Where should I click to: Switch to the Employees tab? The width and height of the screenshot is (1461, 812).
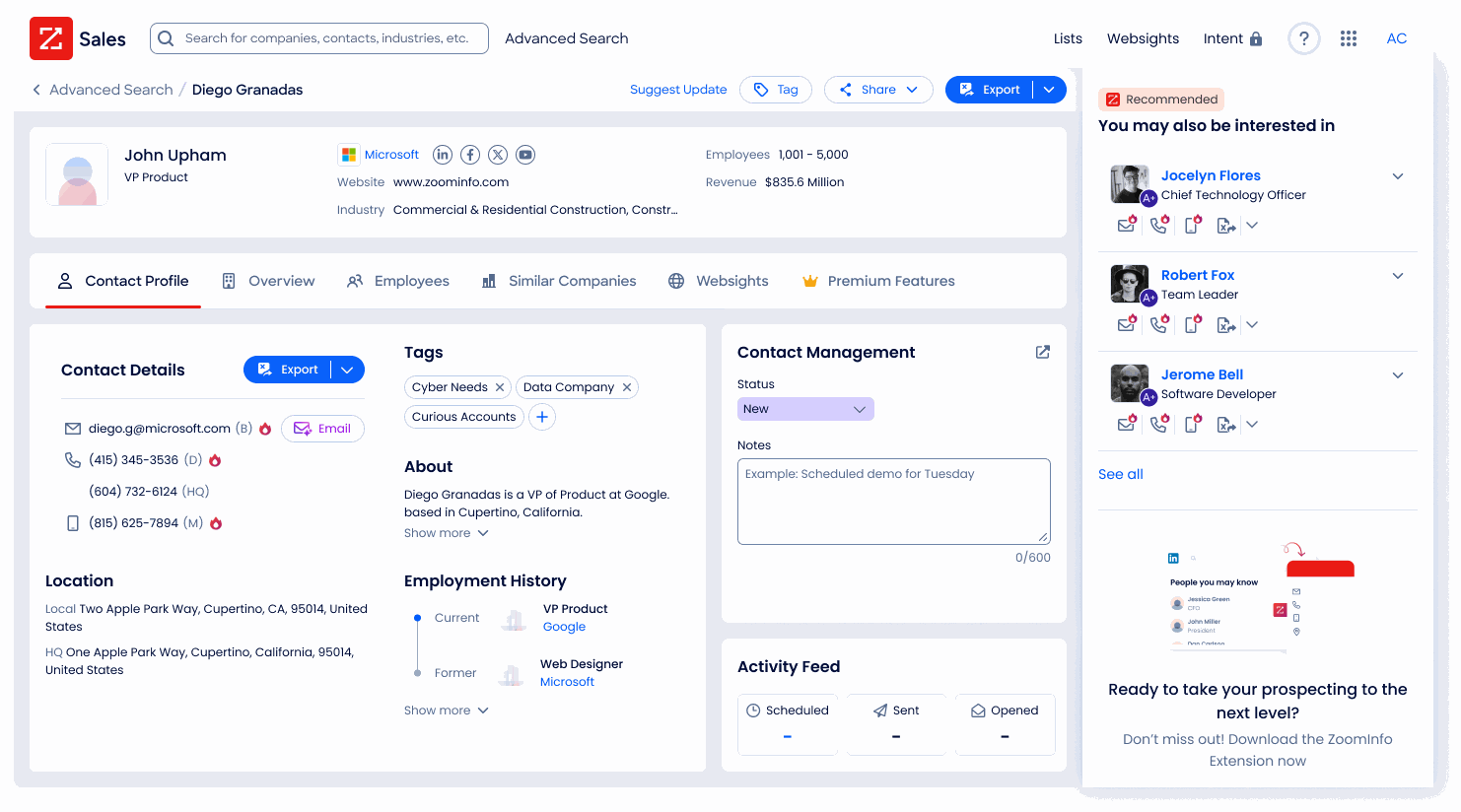(x=397, y=281)
